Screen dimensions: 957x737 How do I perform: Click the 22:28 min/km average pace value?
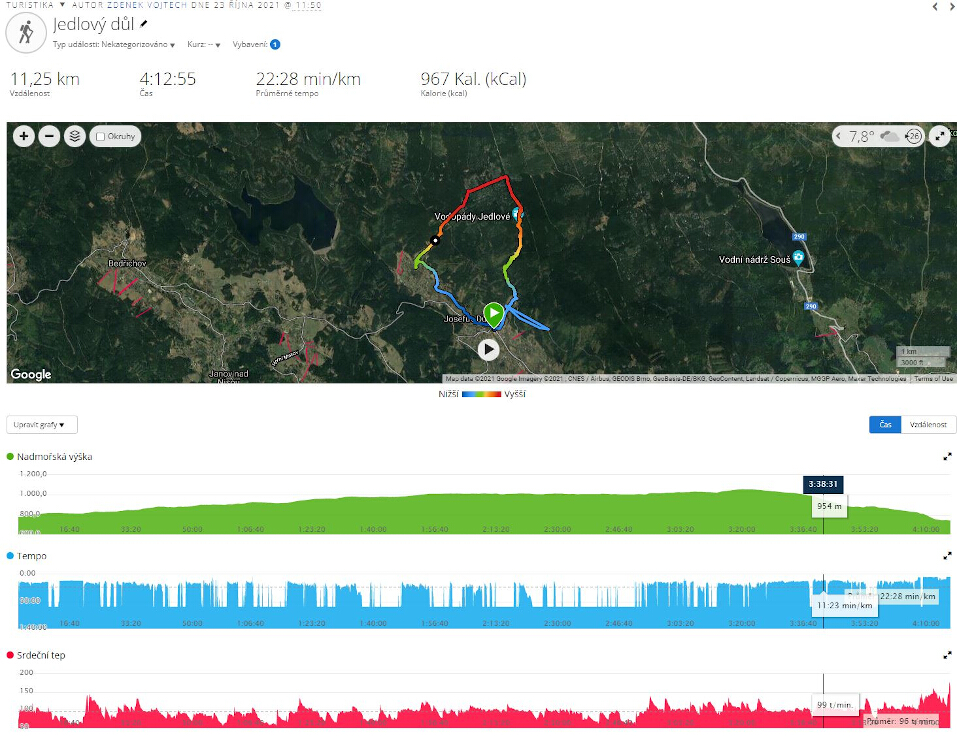pyautogui.click(x=308, y=79)
